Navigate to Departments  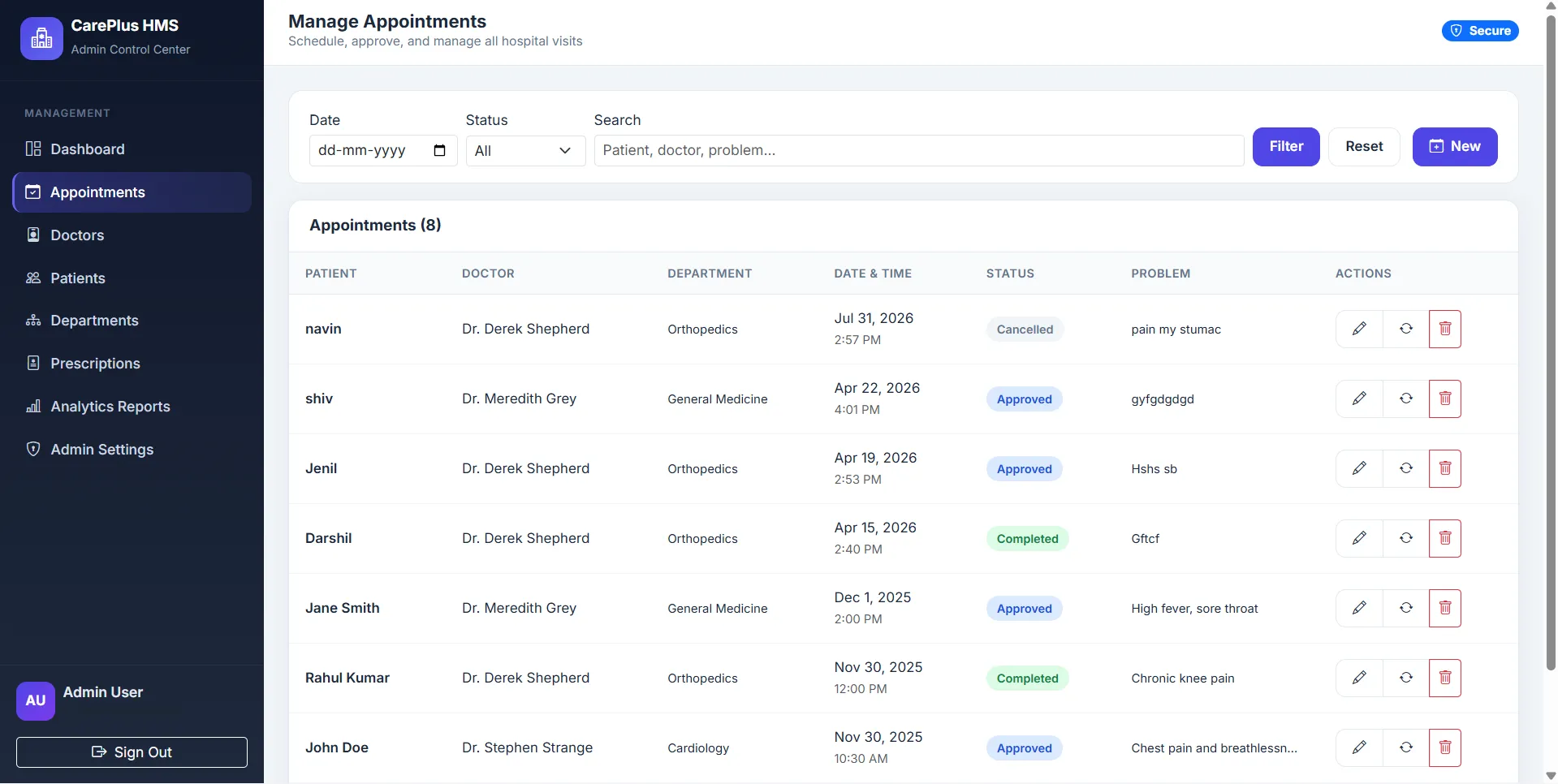click(x=132, y=321)
